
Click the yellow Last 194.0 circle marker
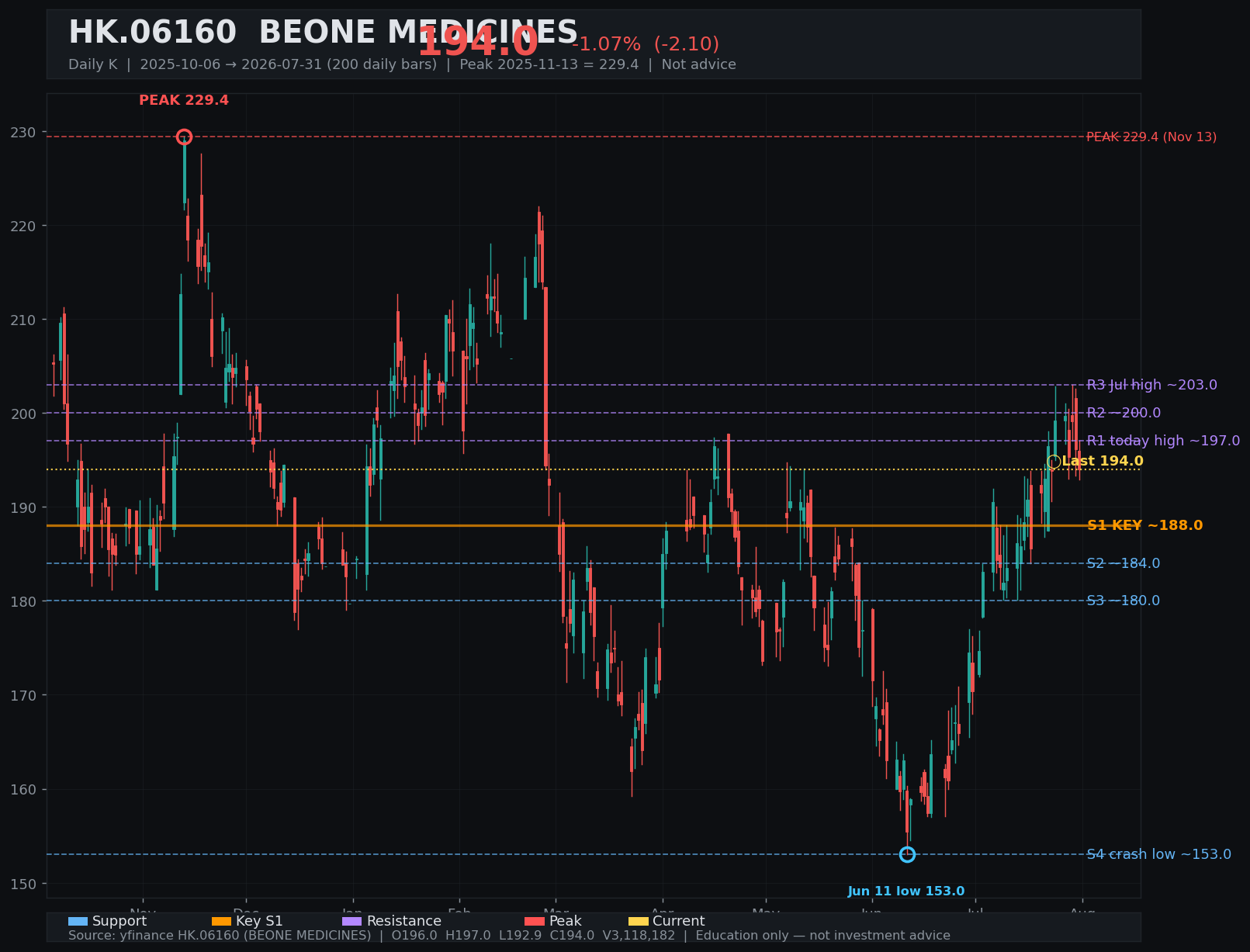click(x=1054, y=462)
